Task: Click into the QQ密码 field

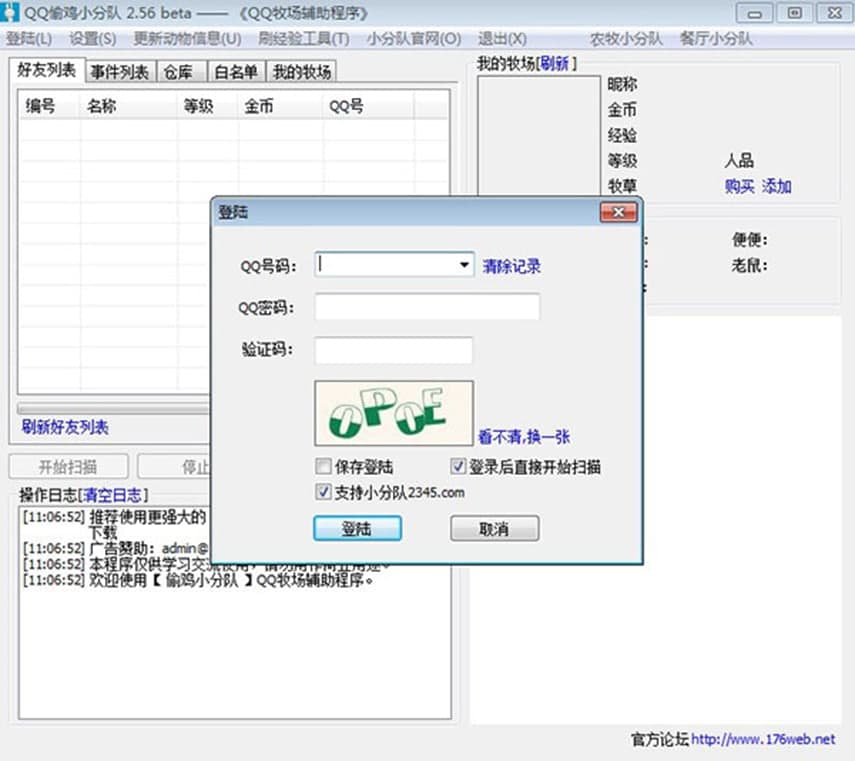Action: [x=427, y=307]
